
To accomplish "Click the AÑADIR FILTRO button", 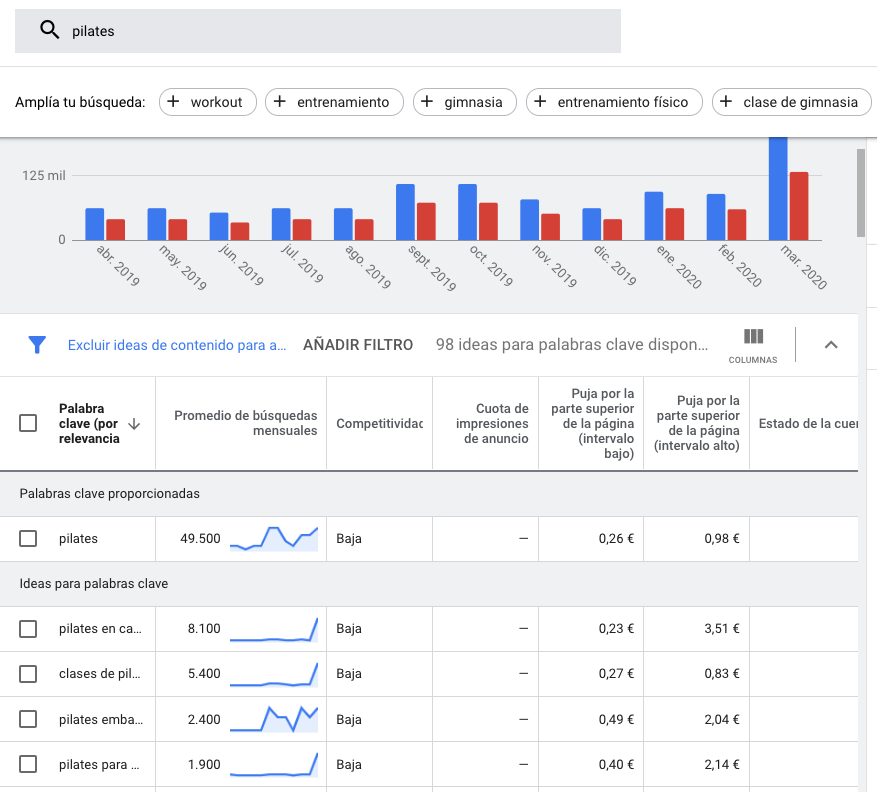I will tap(359, 344).
